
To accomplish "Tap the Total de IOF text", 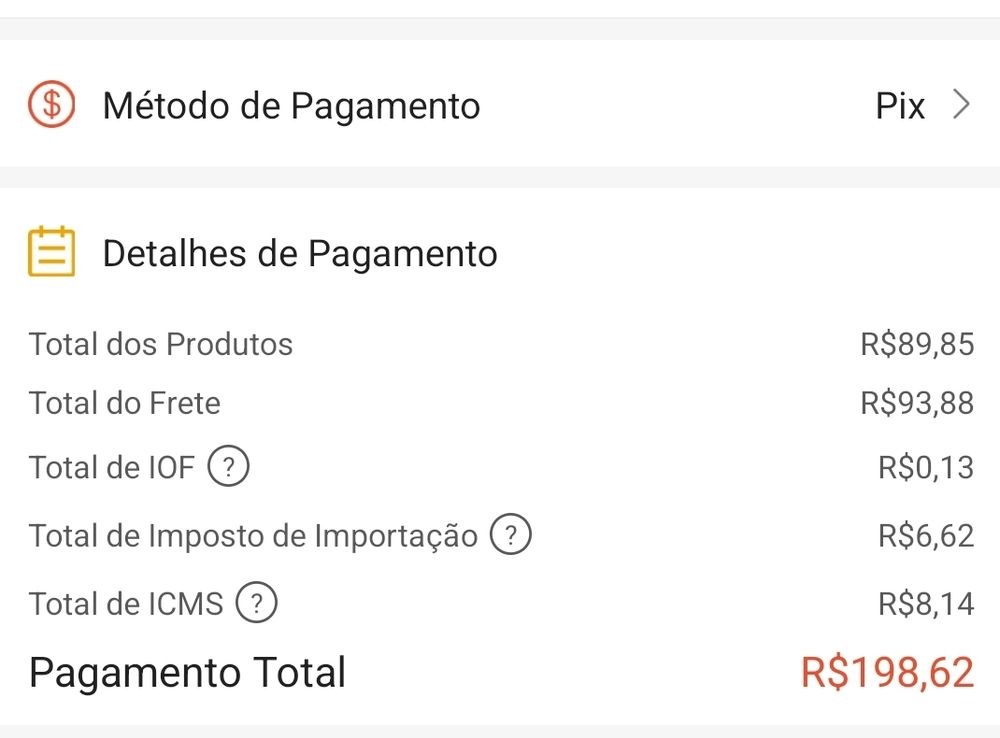I will coord(112,467).
